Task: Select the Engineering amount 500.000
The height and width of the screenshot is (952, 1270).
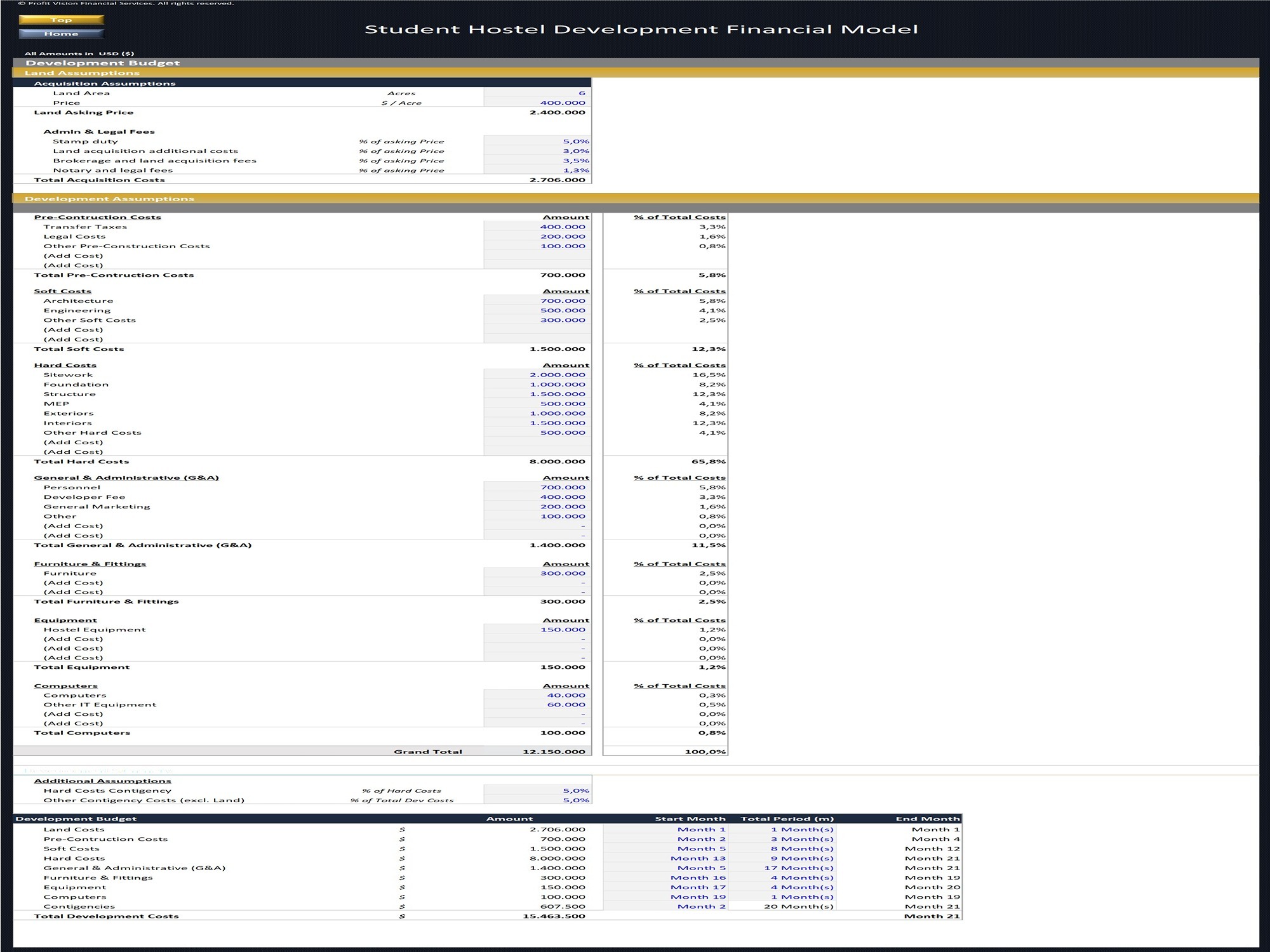Action: click(x=537, y=310)
